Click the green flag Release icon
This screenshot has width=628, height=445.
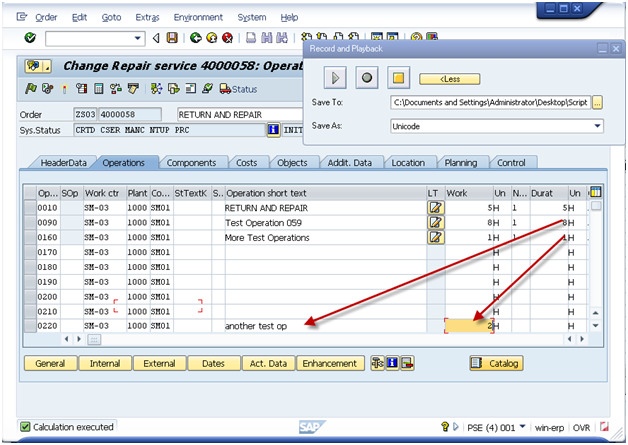pyautogui.click(x=30, y=89)
